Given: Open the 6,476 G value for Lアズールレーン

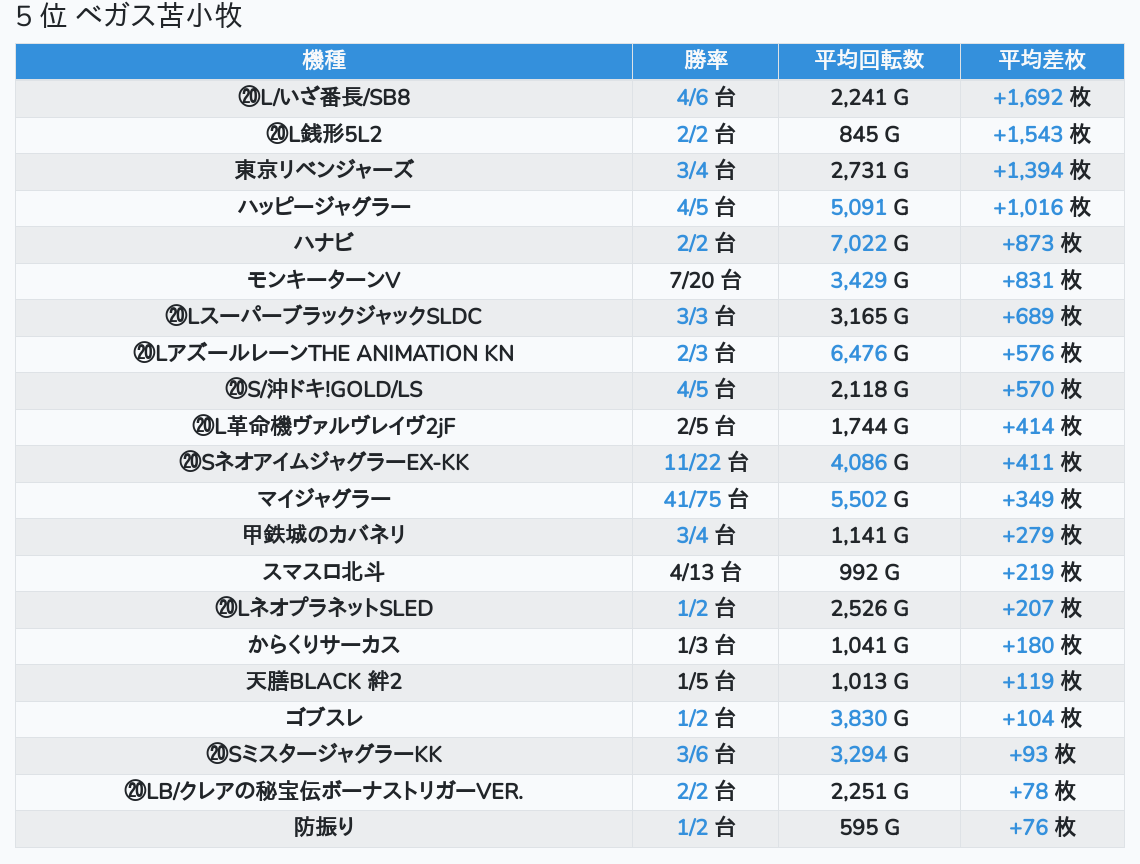Looking at the screenshot, I should 858,353.
